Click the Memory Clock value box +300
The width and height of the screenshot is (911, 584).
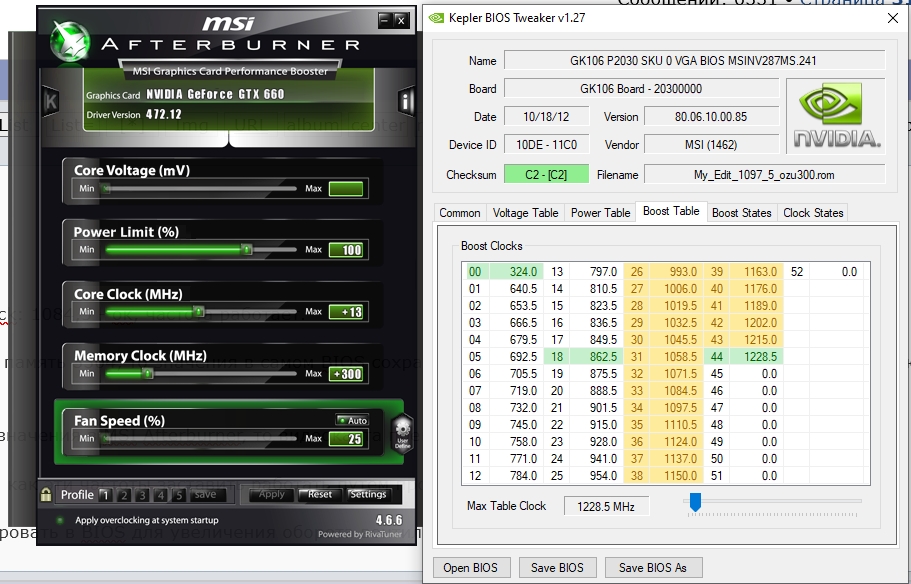tap(346, 374)
